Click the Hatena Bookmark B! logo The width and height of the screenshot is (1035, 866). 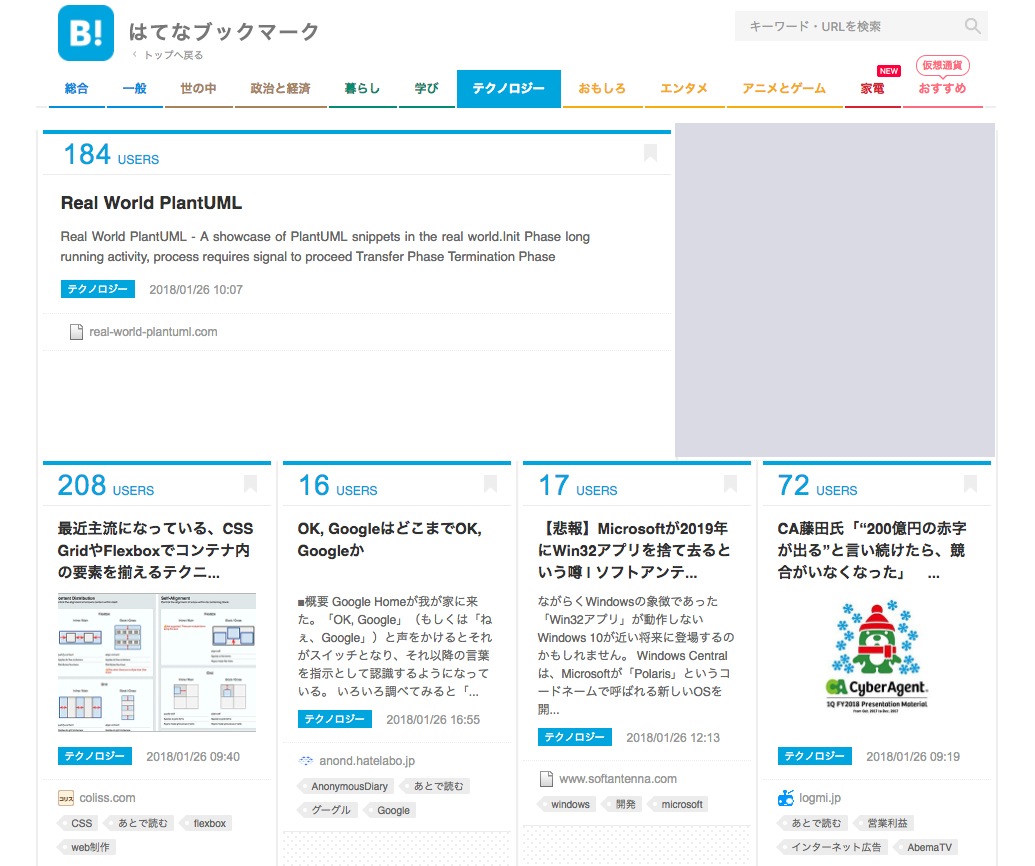(x=86, y=33)
